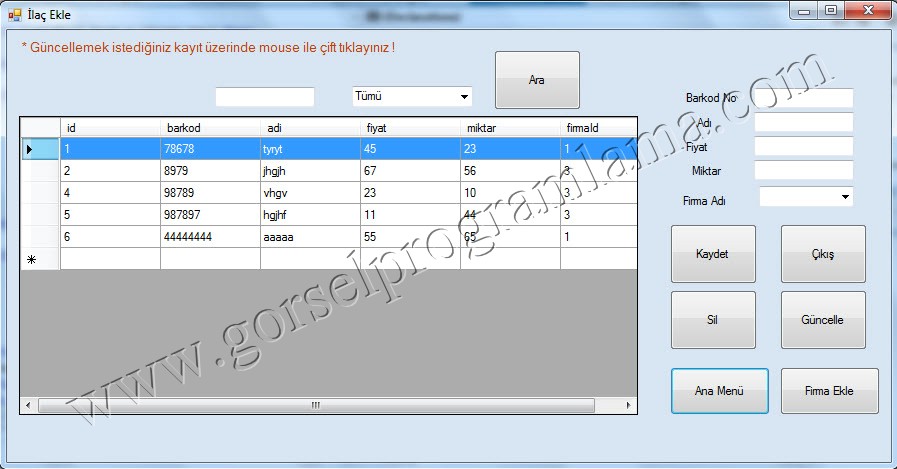Image resolution: width=897 pixels, height=469 pixels.
Task: Focus the Barkod No input field
Action: [803, 98]
